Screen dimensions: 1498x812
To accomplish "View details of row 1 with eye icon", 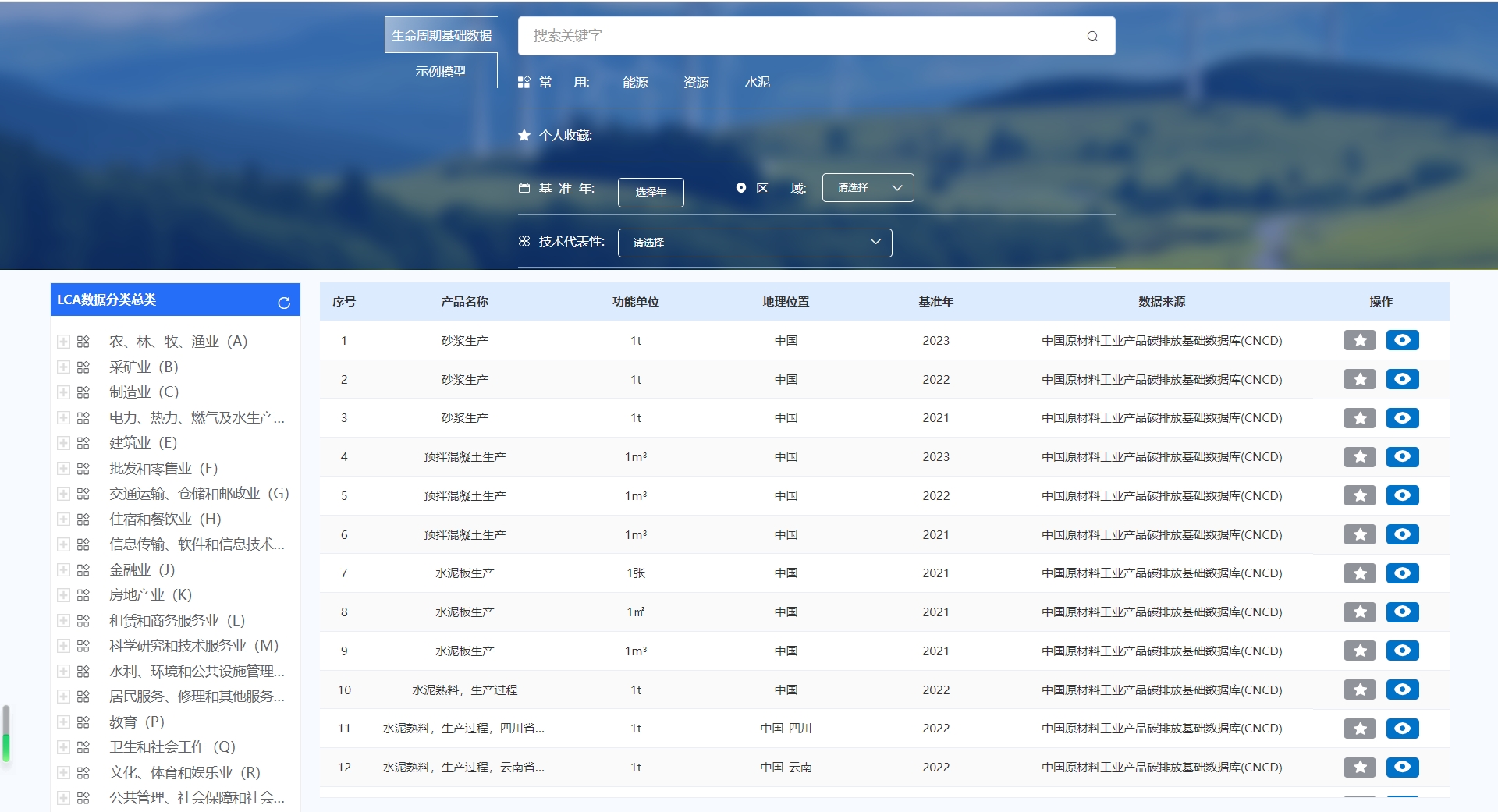I will pos(1402,340).
